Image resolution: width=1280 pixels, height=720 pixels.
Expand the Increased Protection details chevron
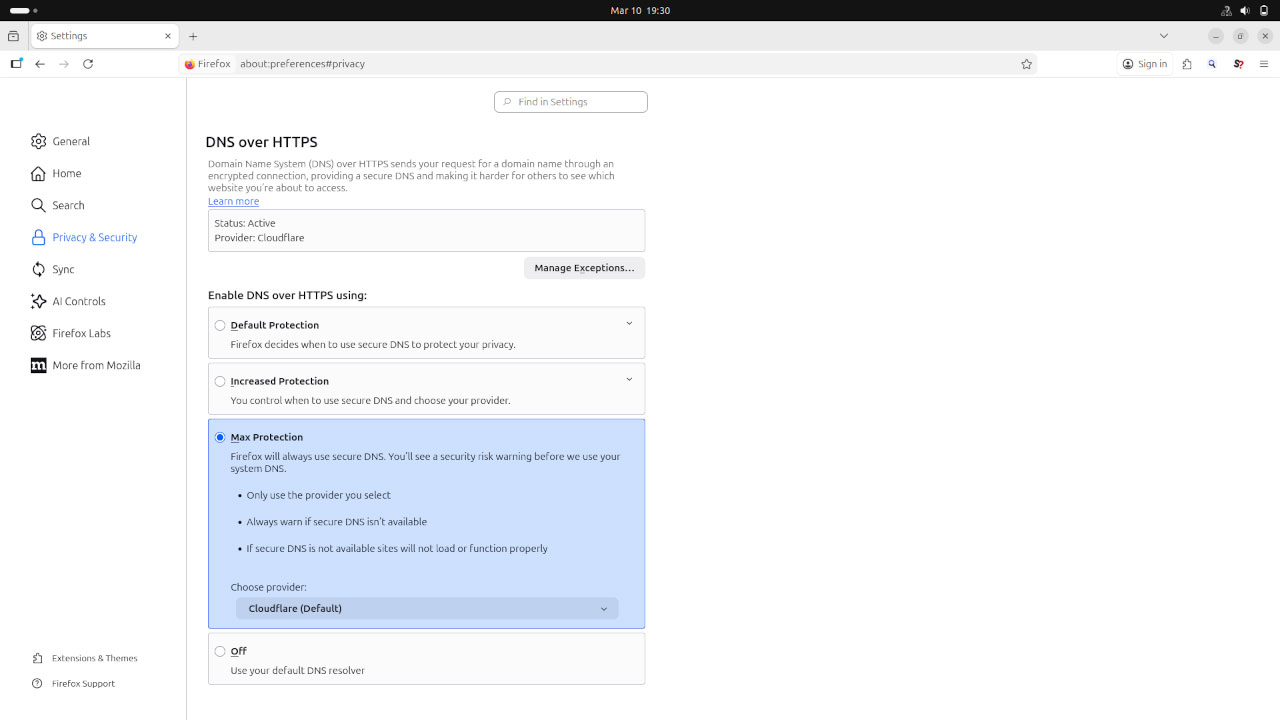tap(629, 379)
